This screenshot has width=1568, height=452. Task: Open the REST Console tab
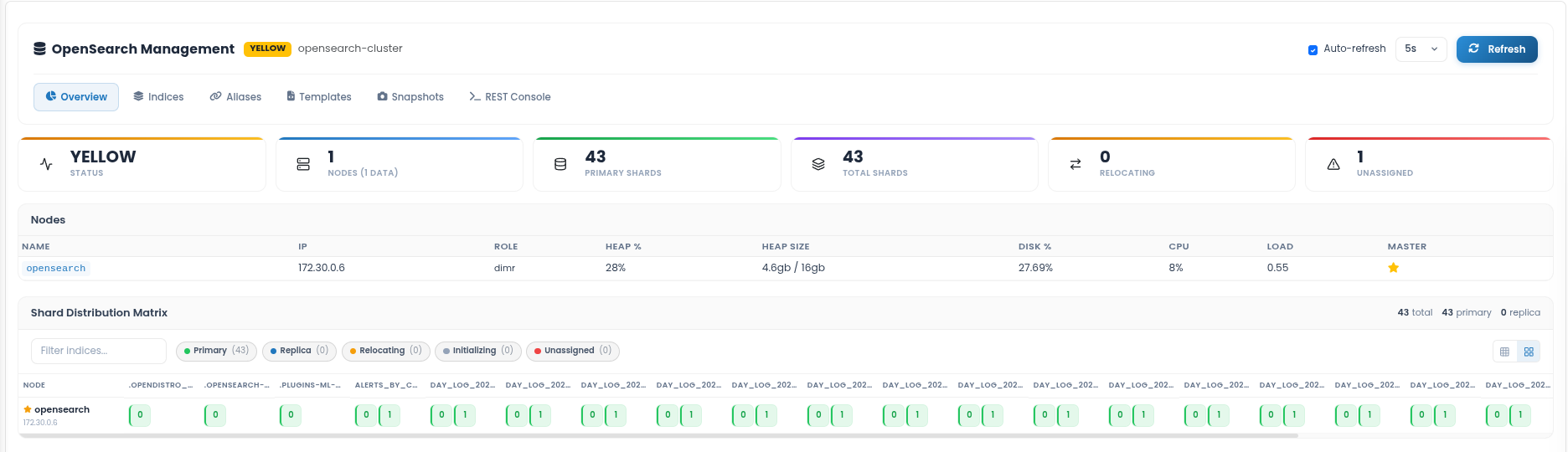[510, 97]
